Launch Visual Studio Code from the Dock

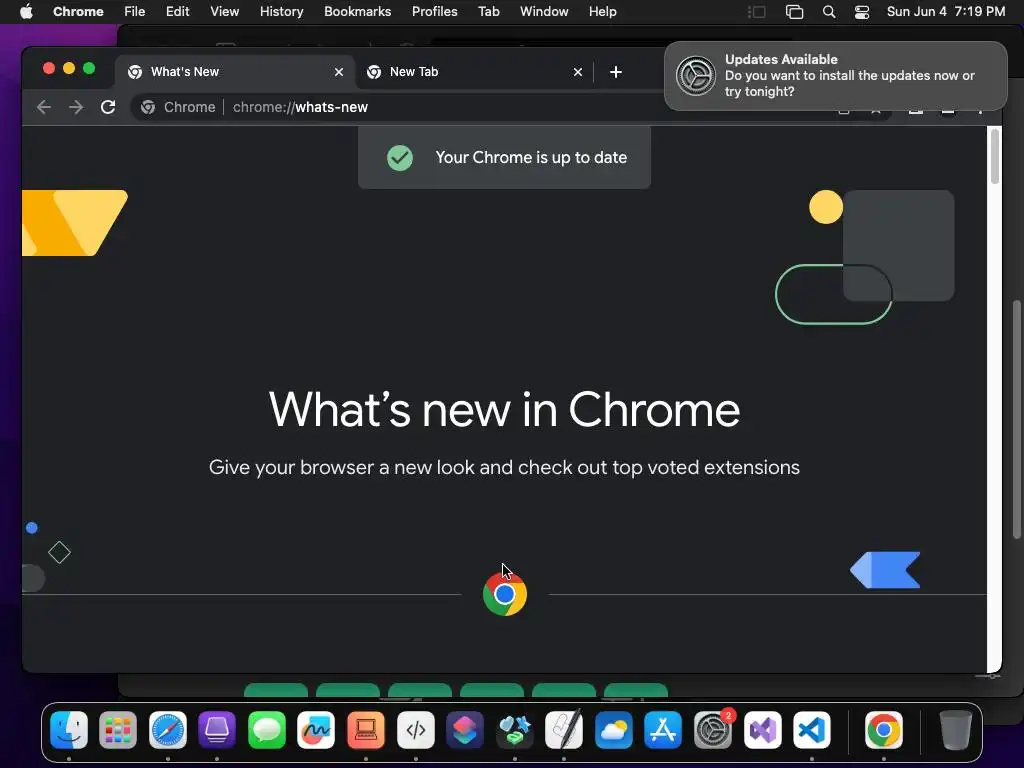[x=812, y=729]
